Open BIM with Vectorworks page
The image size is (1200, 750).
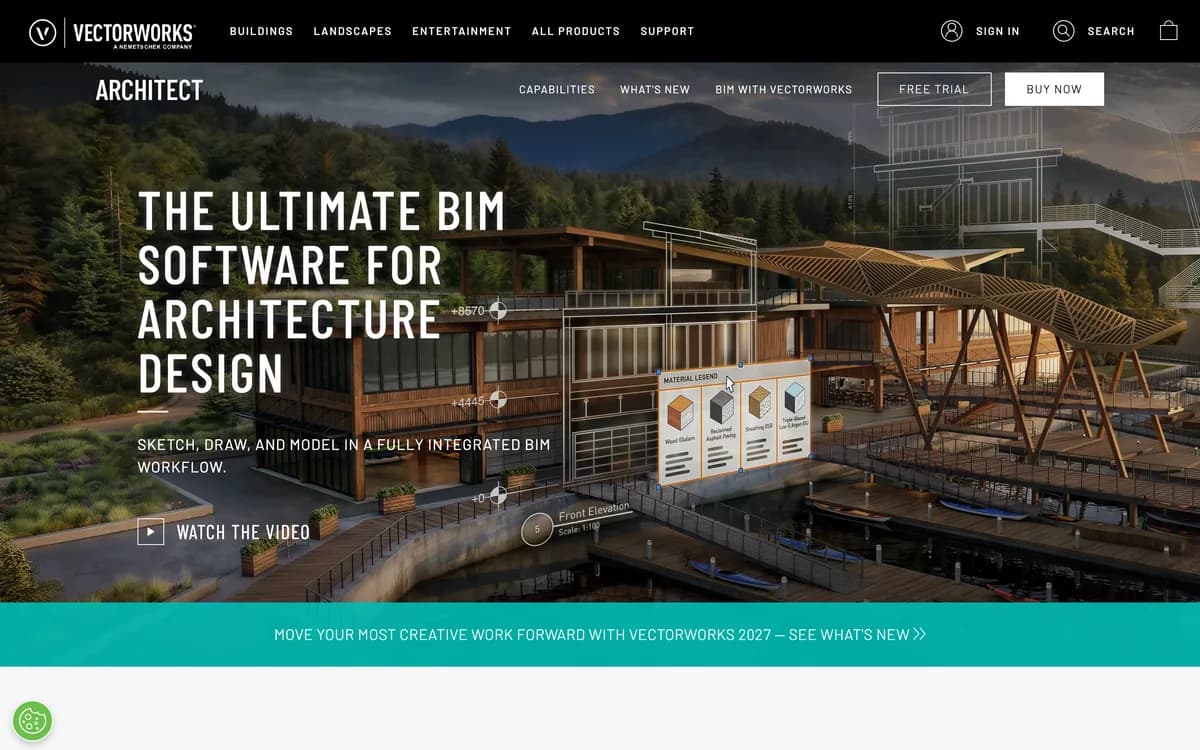tap(784, 89)
